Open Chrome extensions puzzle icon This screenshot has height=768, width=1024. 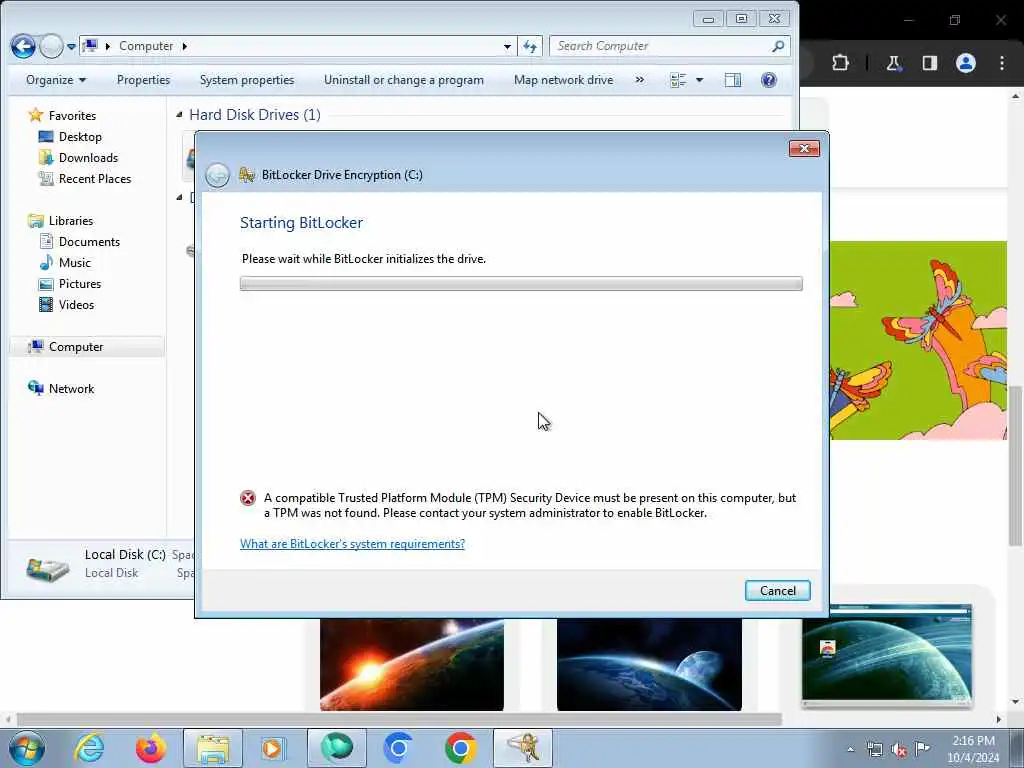coord(840,63)
